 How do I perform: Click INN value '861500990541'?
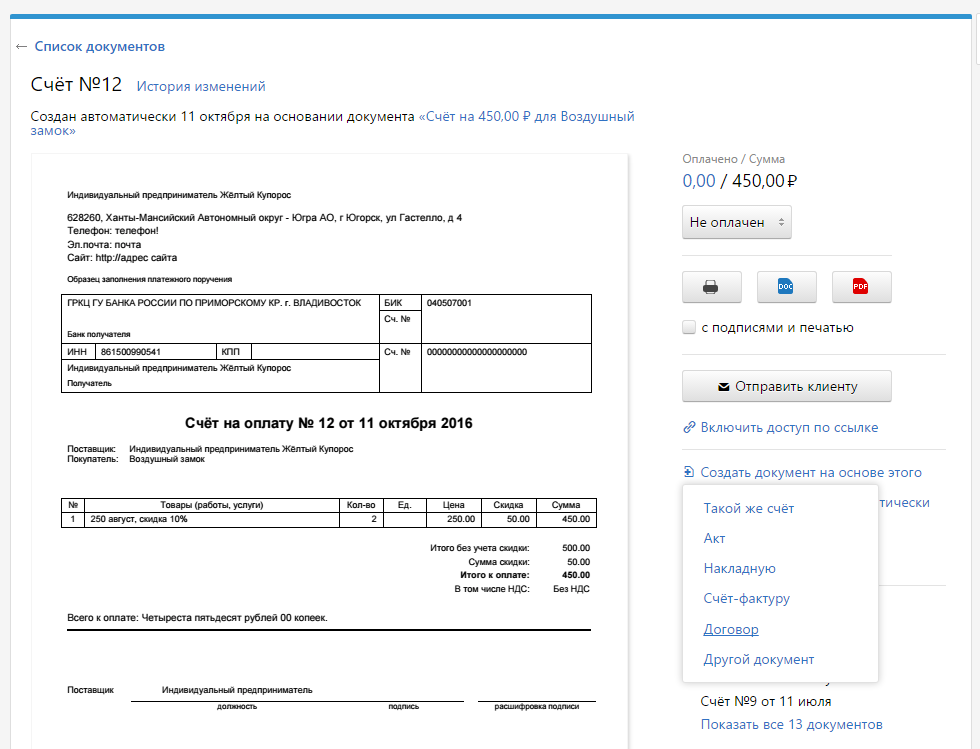[x=131, y=352]
